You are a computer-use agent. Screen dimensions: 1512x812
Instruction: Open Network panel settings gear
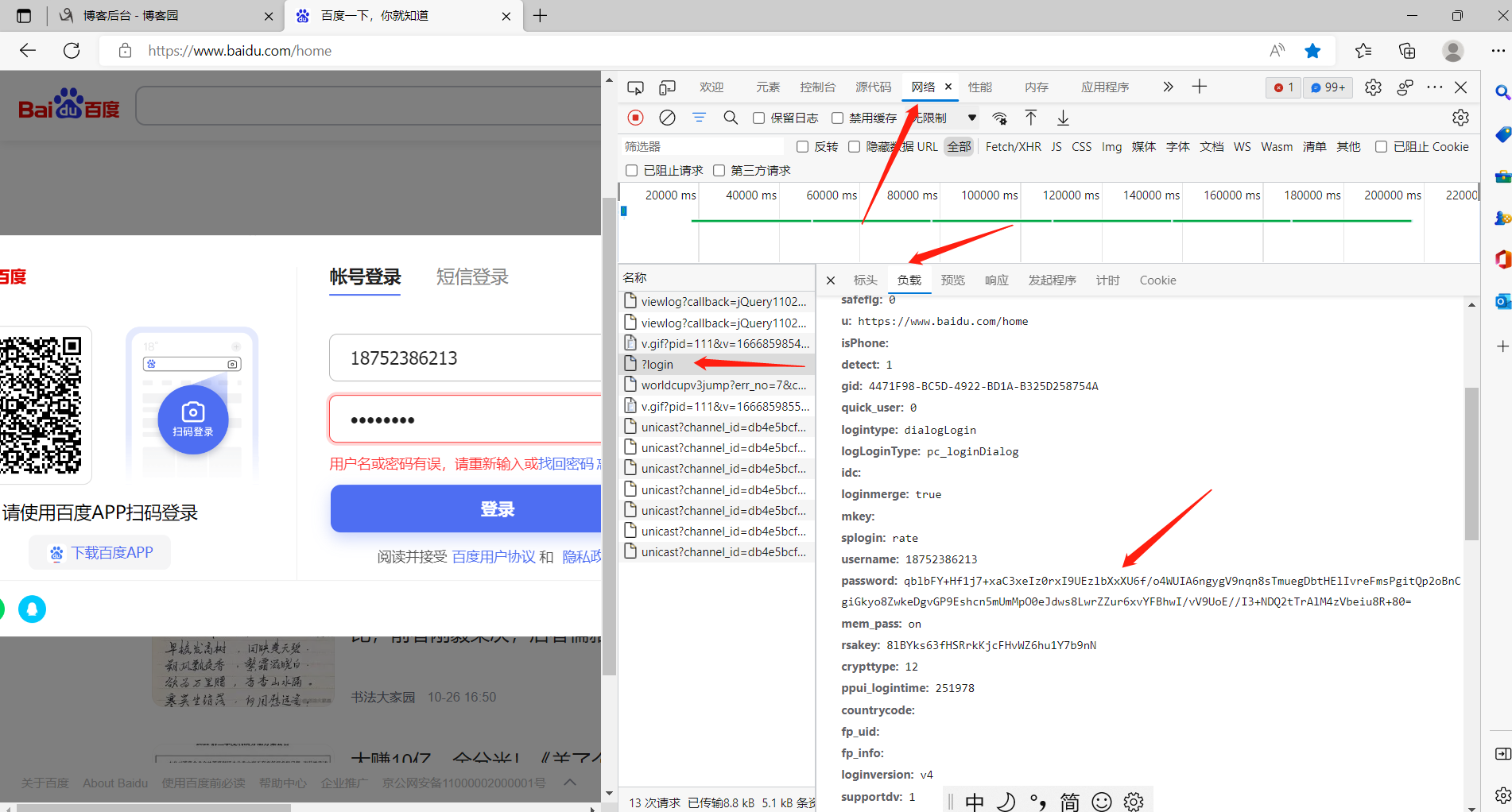[x=1460, y=118]
